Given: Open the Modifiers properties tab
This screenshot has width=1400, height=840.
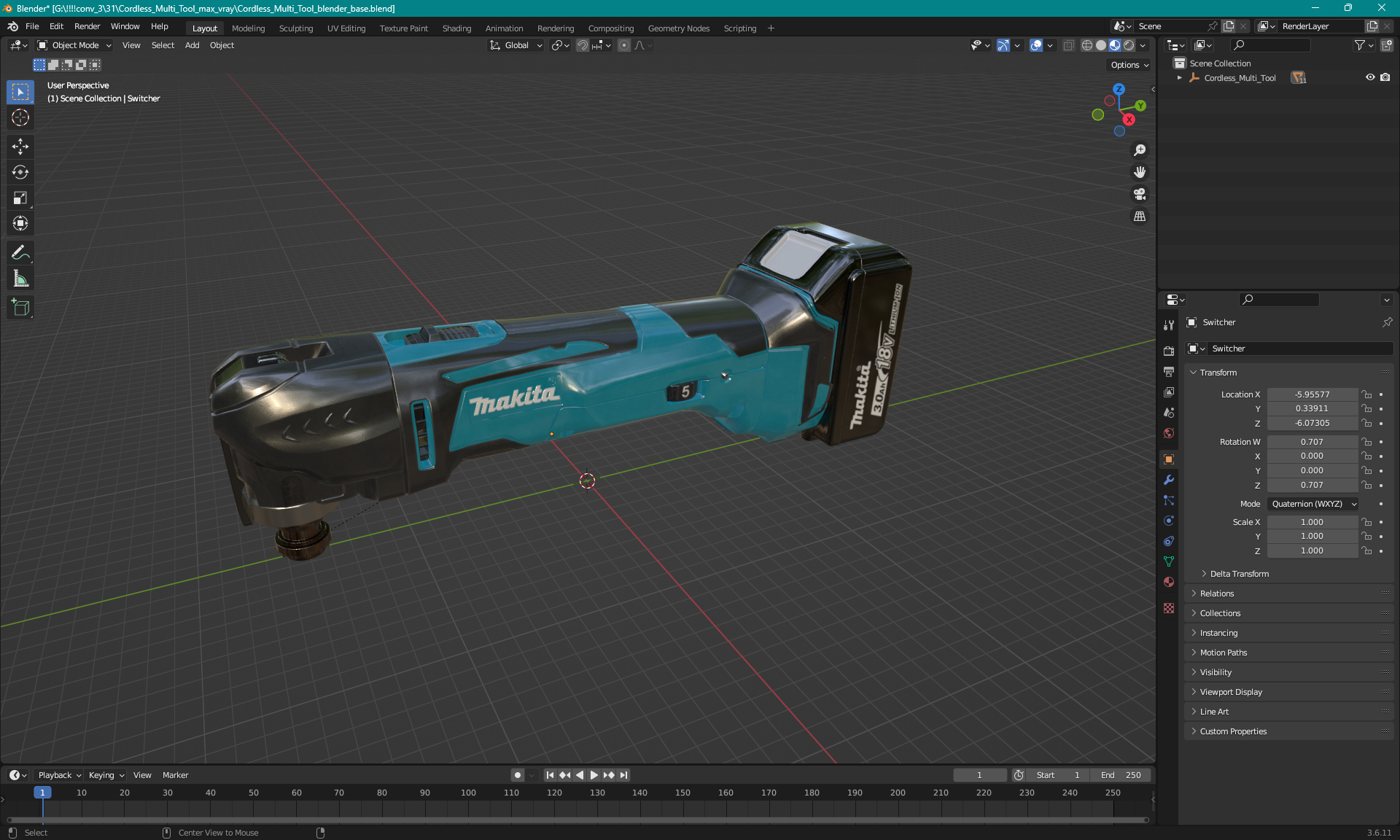Looking at the screenshot, I should tap(1169, 480).
